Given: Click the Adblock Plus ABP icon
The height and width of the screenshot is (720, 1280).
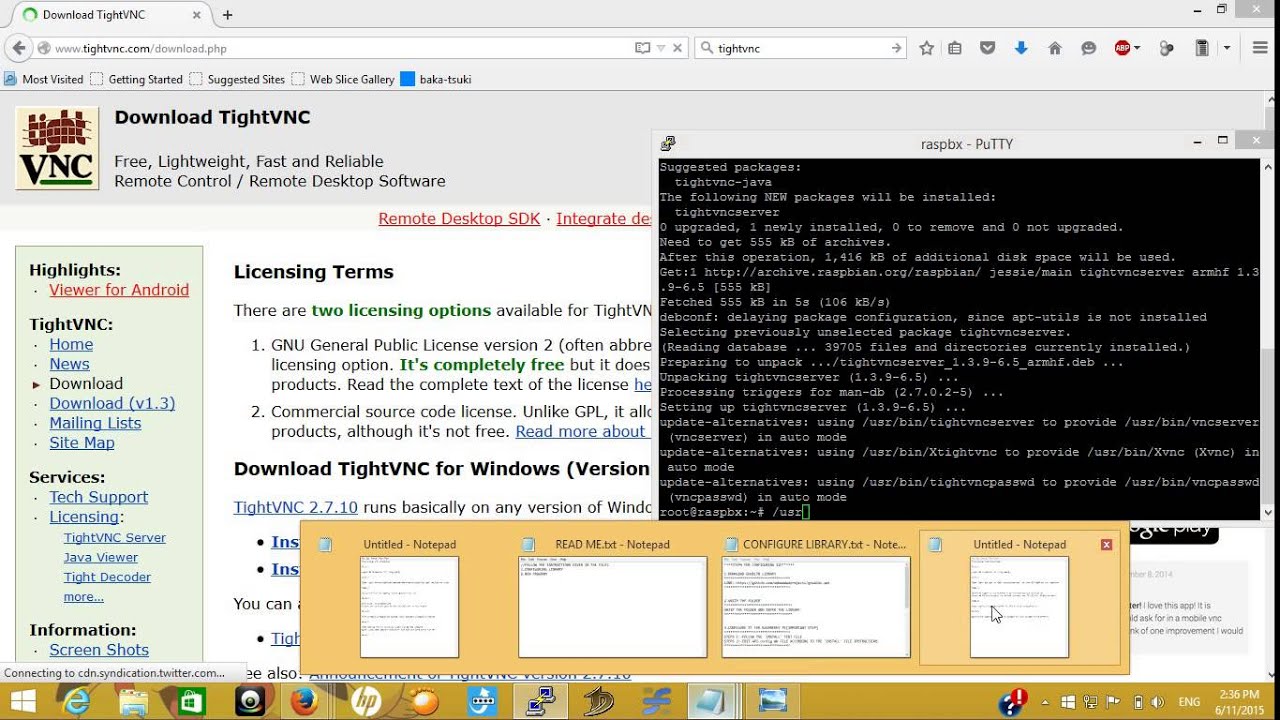Looking at the screenshot, I should (x=1122, y=48).
